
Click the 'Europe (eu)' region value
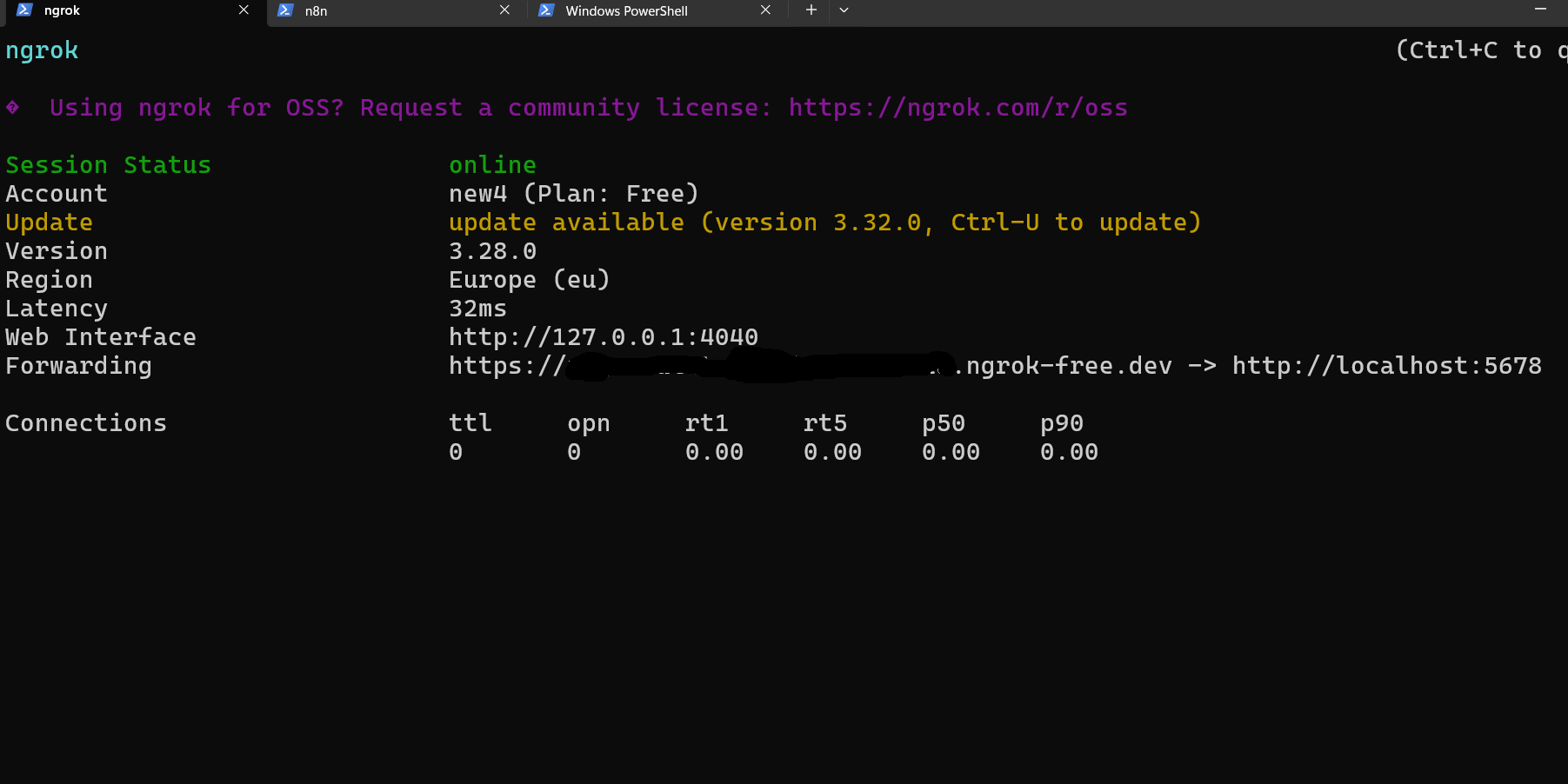point(530,280)
